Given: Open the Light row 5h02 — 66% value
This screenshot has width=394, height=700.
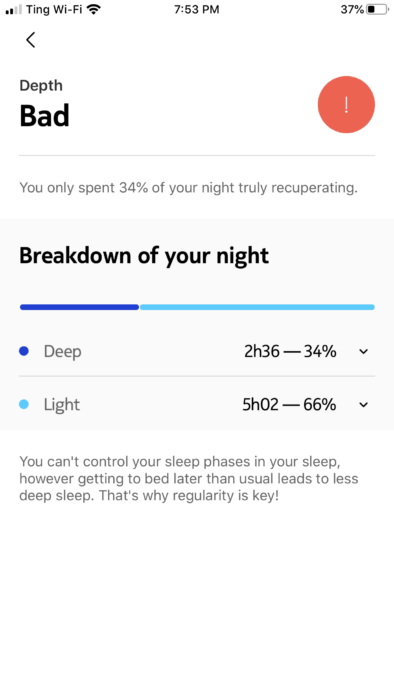Looking at the screenshot, I should [289, 405].
